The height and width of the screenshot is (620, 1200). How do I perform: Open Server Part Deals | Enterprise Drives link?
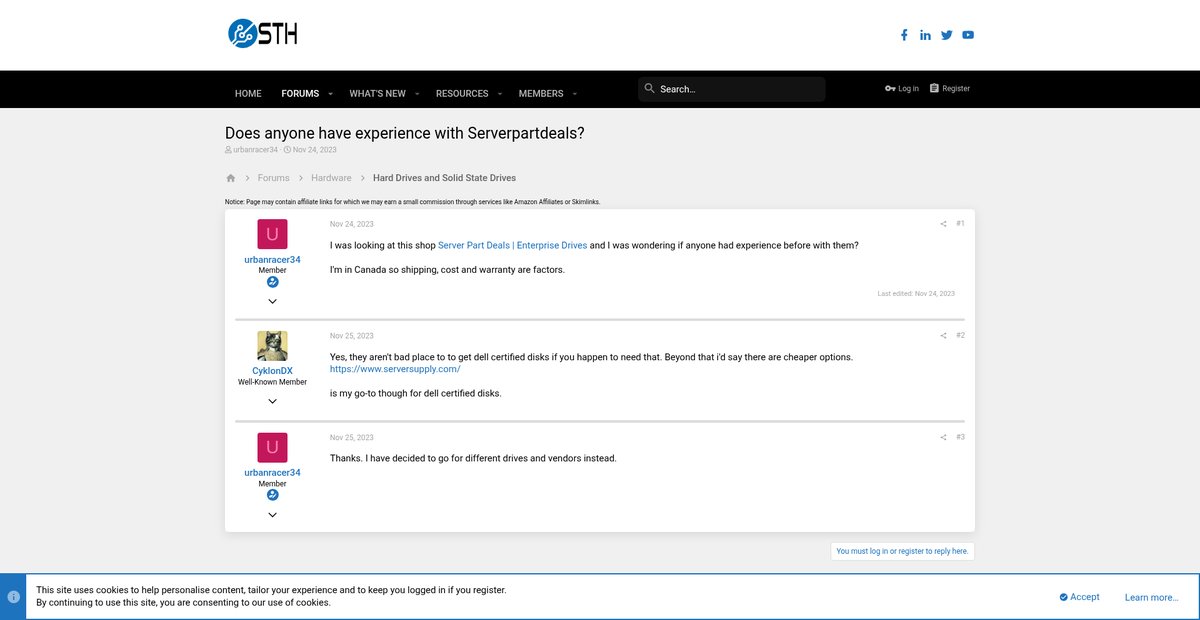(512, 245)
